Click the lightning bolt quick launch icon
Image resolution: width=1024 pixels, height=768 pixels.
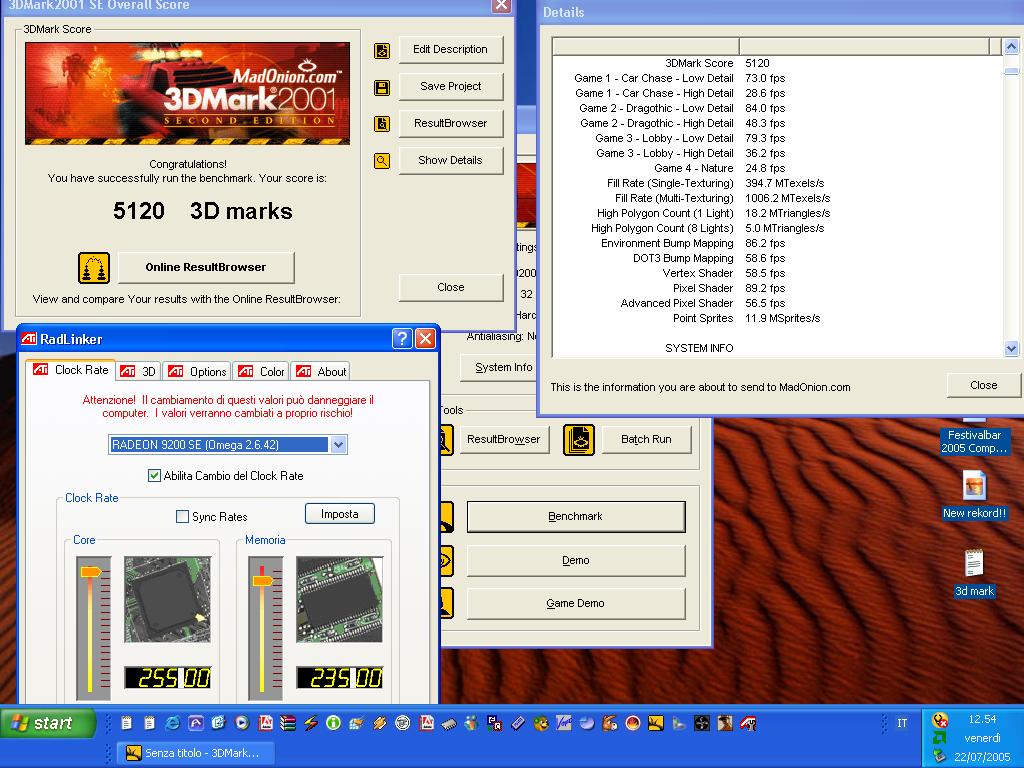311,723
